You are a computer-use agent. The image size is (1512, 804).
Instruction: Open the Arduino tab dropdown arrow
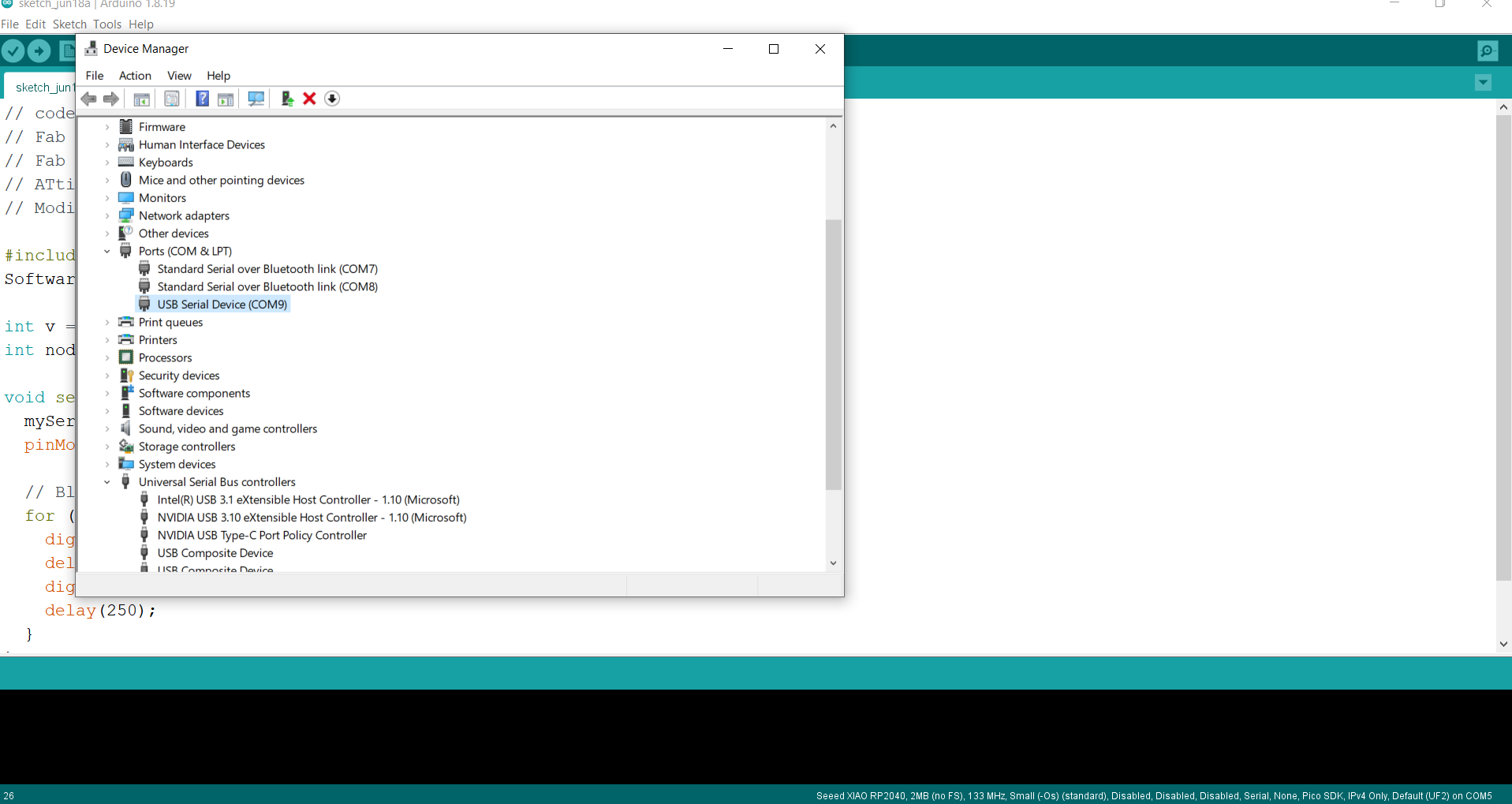click(x=1483, y=82)
